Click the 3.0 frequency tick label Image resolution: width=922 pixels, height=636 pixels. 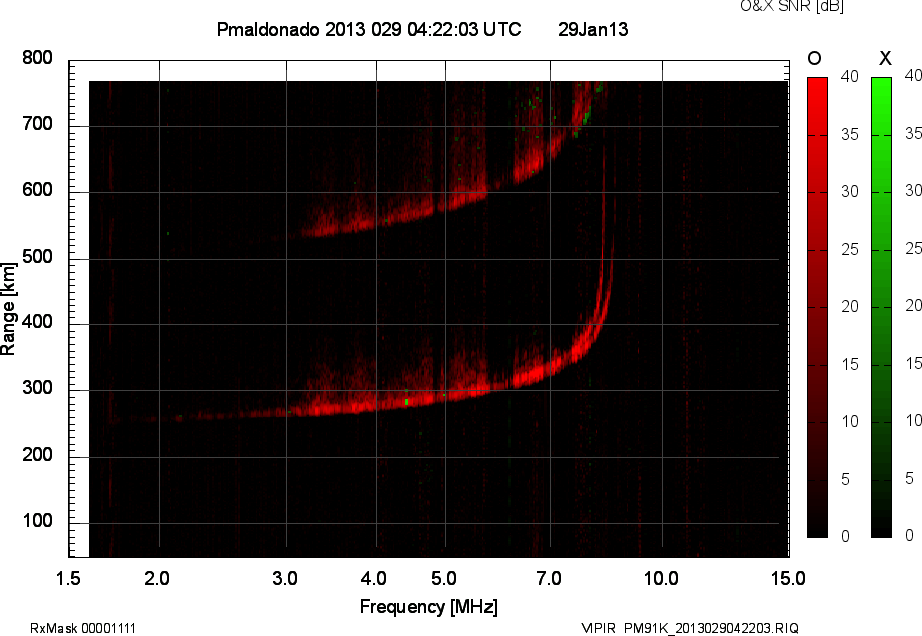point(285,578)
